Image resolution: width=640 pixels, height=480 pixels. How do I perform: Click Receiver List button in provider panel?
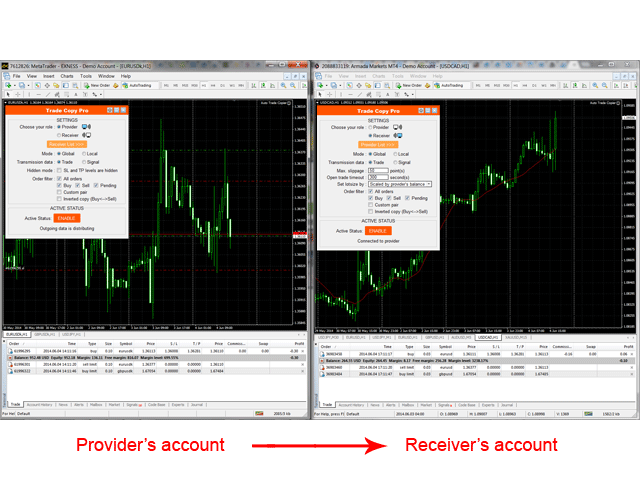coord(67,144)
